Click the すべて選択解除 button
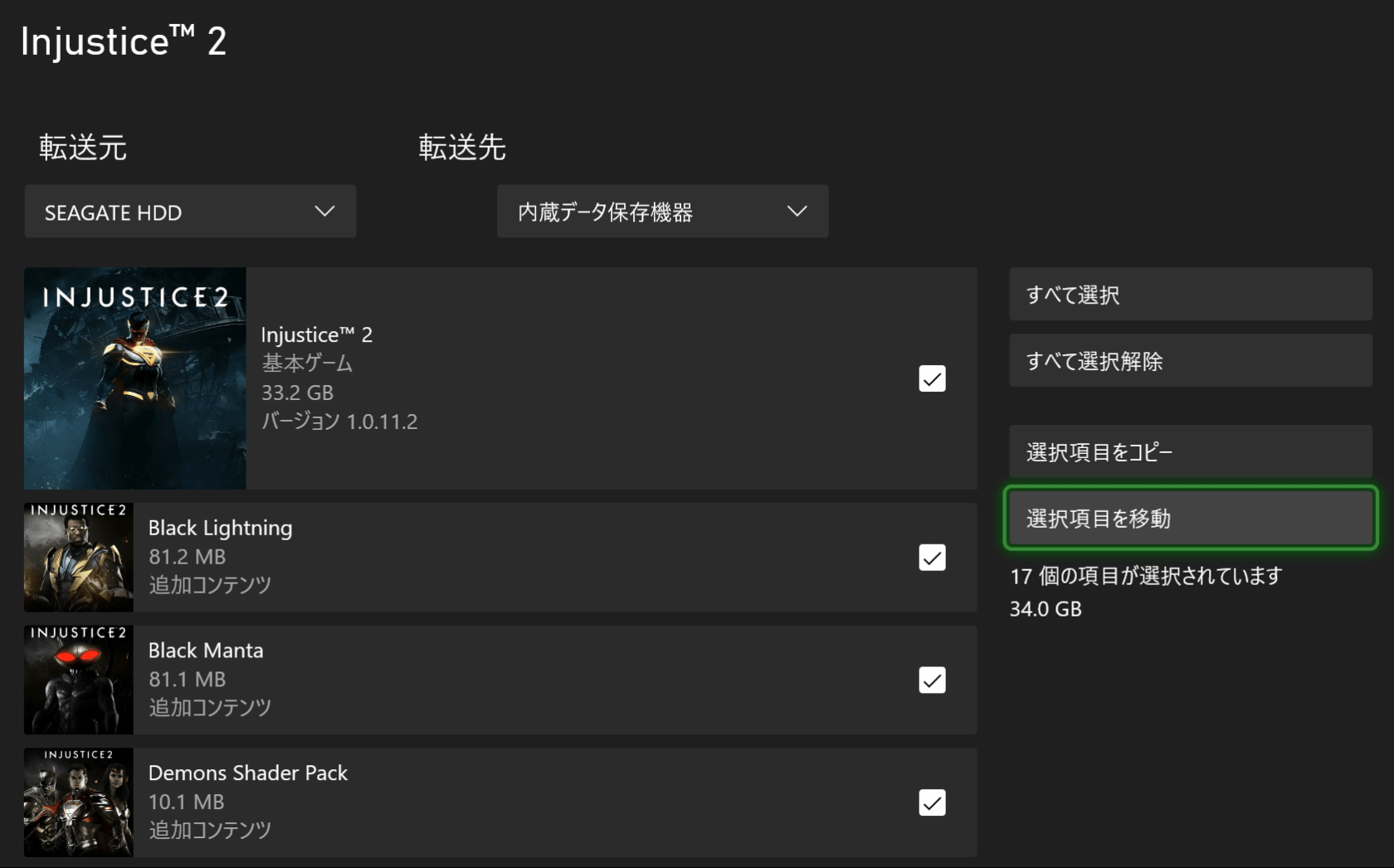Viewport: 1394px width, 868px height. pyautogui.click(x=1191, y=360)
